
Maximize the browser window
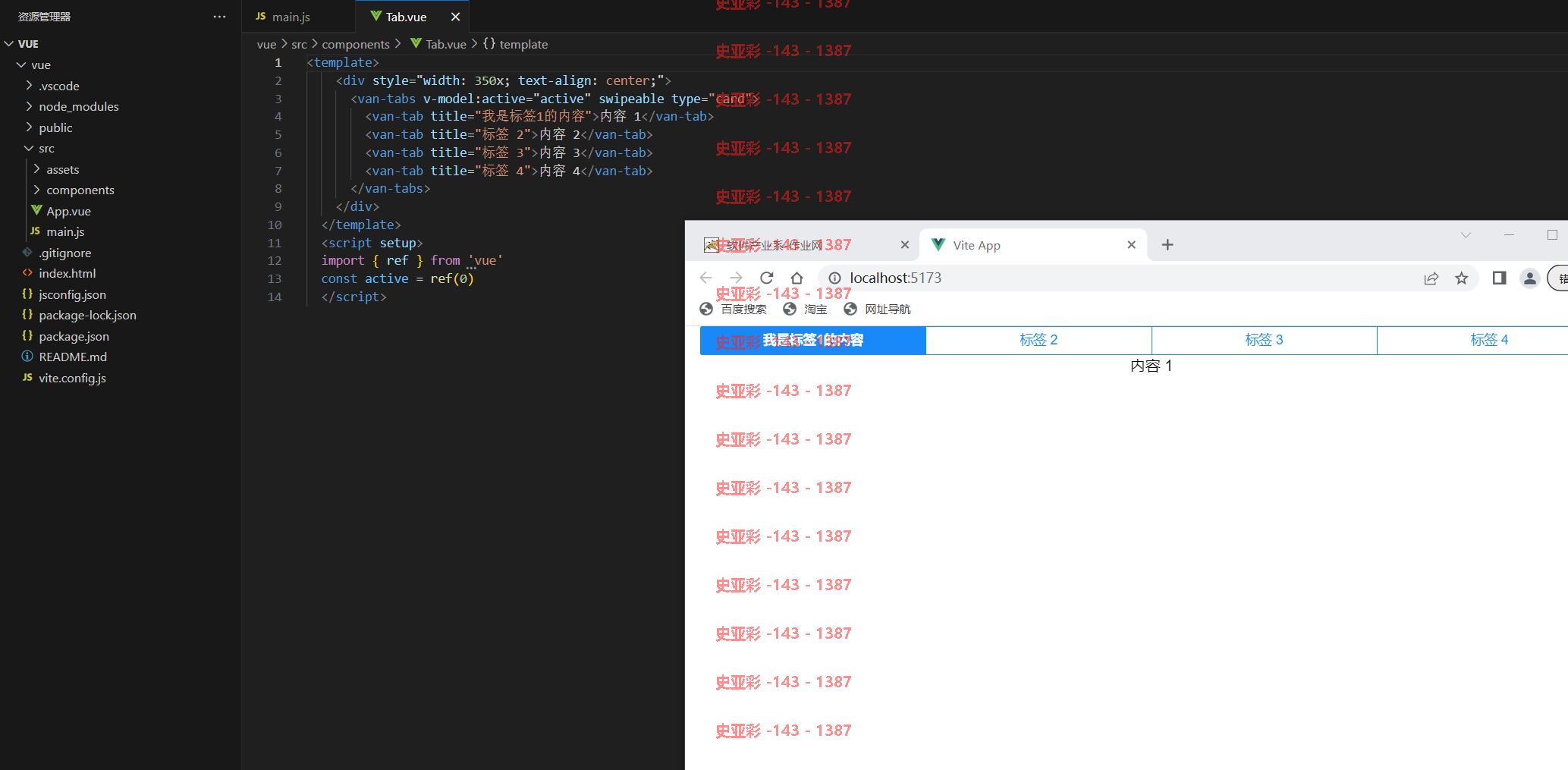coord(1552,235)
